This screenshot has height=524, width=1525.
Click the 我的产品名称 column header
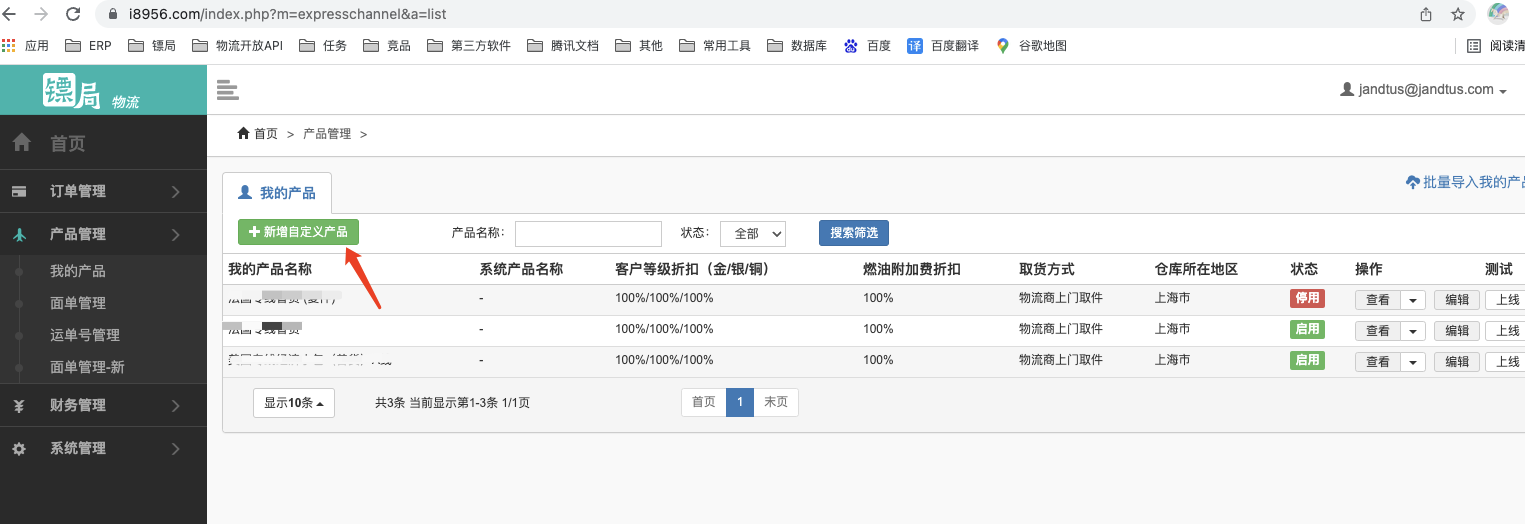point(270,269)
